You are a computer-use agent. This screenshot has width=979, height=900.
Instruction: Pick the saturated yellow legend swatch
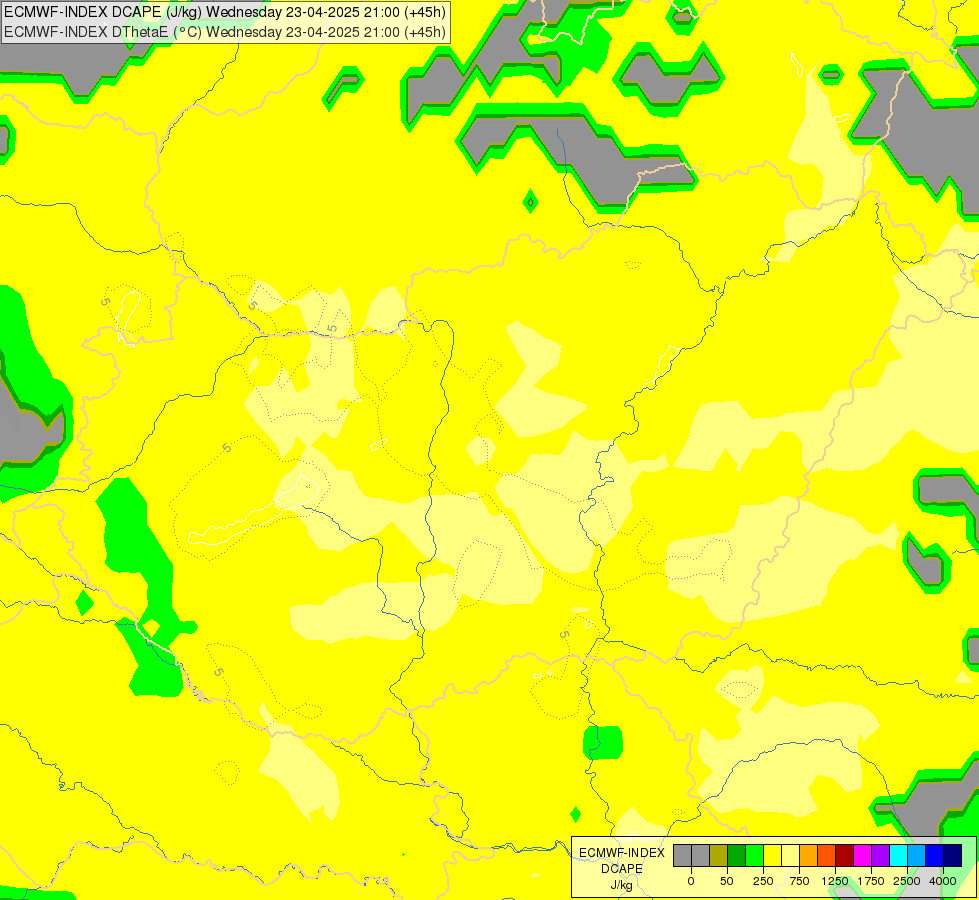point(772,855)
